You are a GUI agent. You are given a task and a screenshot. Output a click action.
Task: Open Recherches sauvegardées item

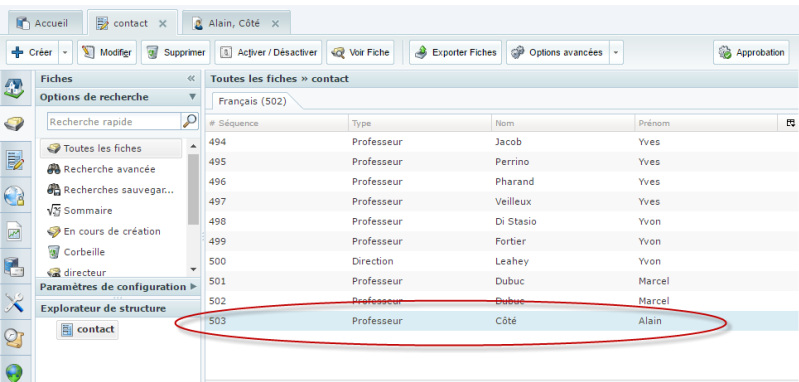[x=110, y=190]
